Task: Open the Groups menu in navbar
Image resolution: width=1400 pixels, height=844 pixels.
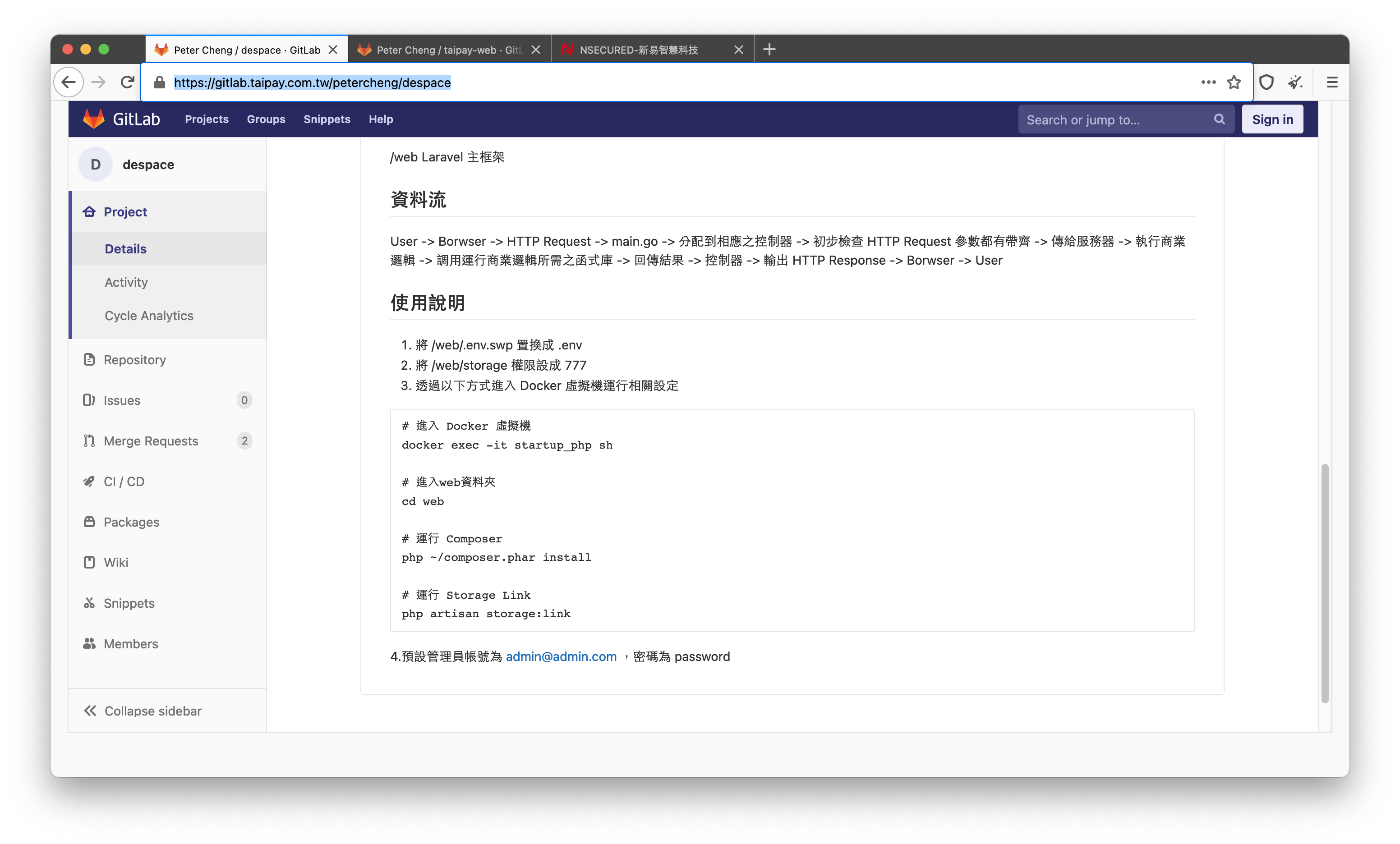Action: (x=266, y=119)
